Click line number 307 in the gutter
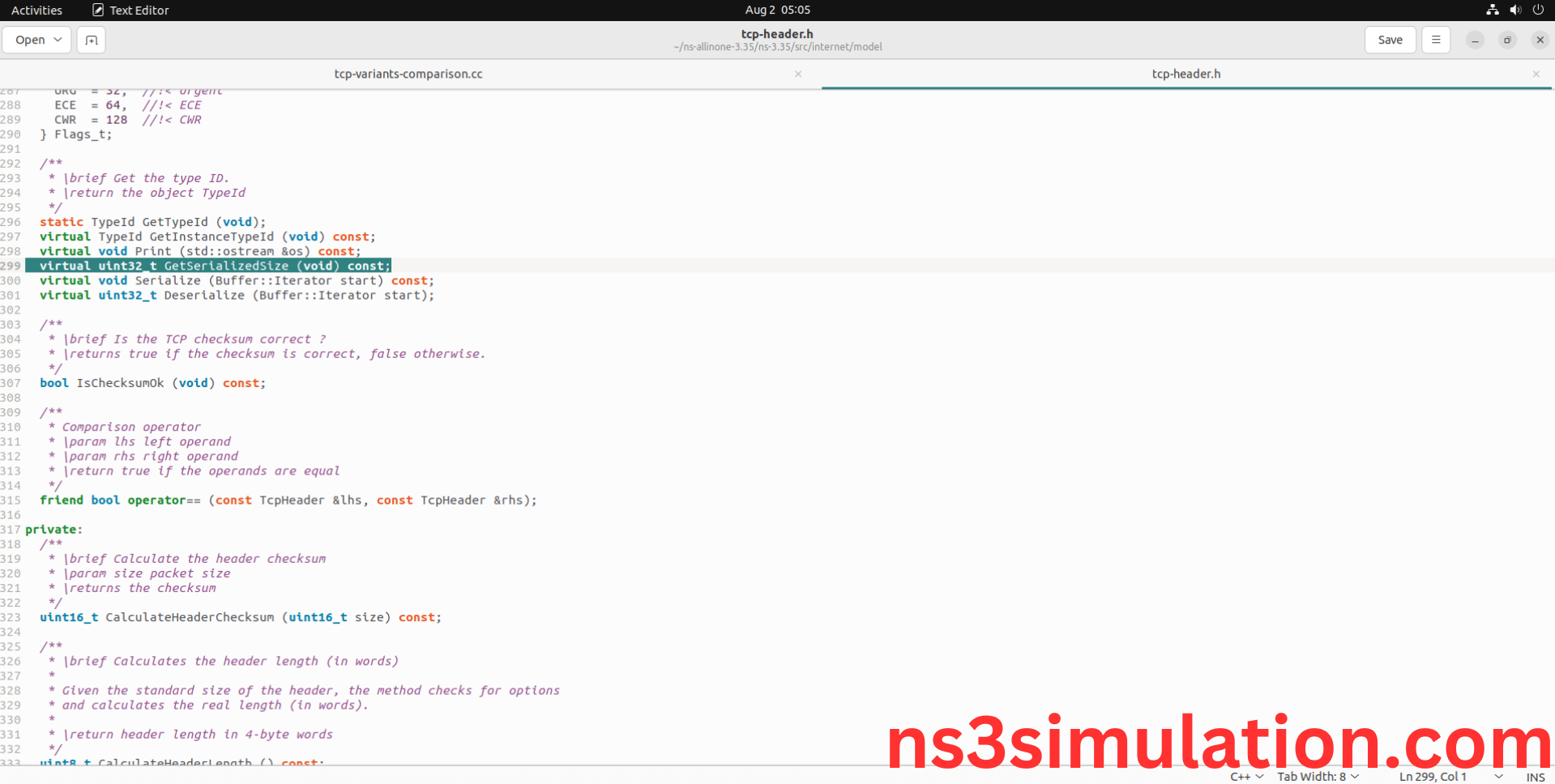The height and width of the screenshot is (784, 1555). pos(11,383)
